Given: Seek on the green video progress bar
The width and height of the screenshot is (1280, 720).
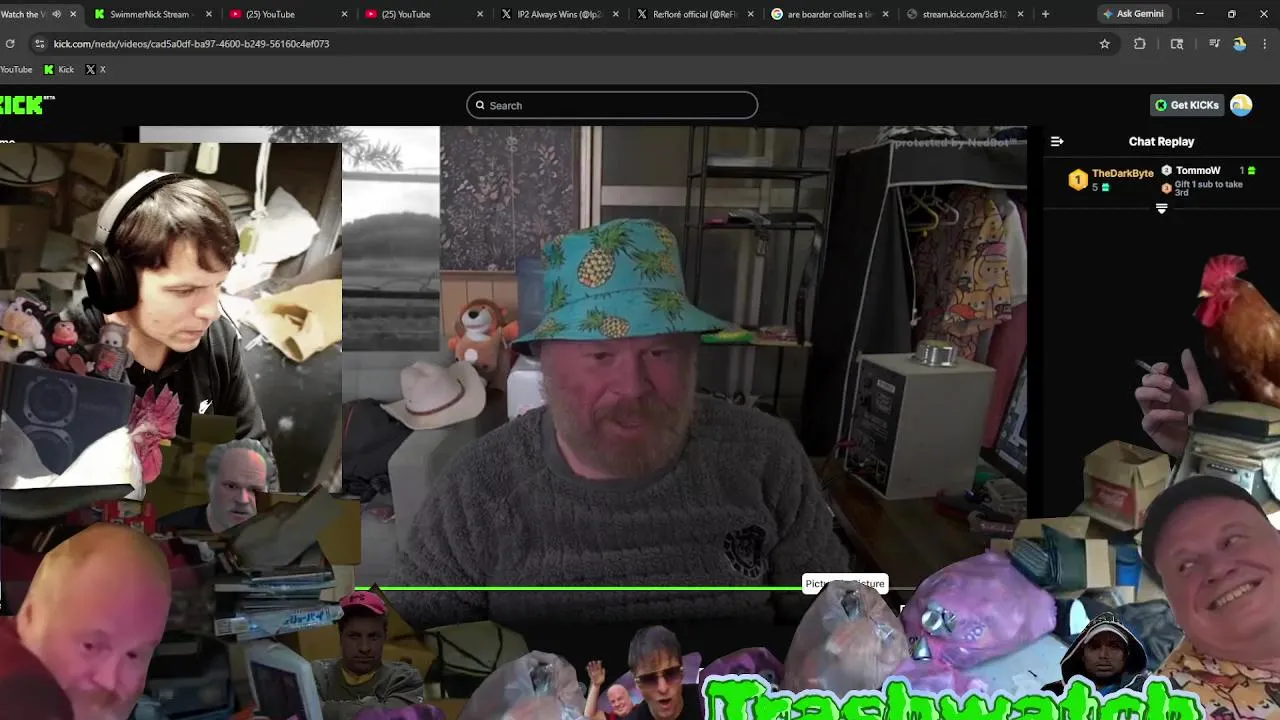Looking at the screenshot, I should [596, 588].
